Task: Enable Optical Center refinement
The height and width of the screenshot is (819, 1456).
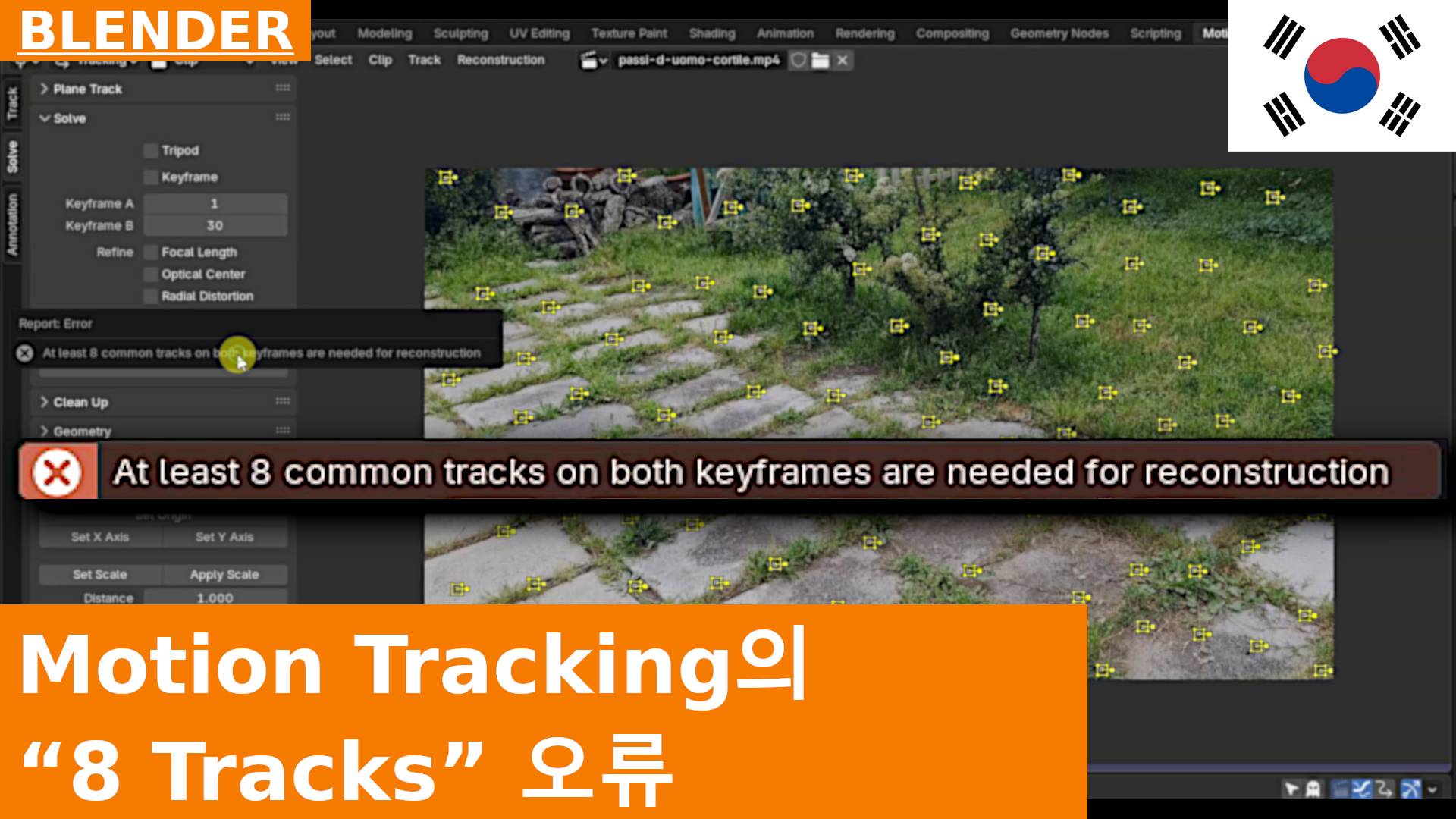Action: (x=151, y=274)
